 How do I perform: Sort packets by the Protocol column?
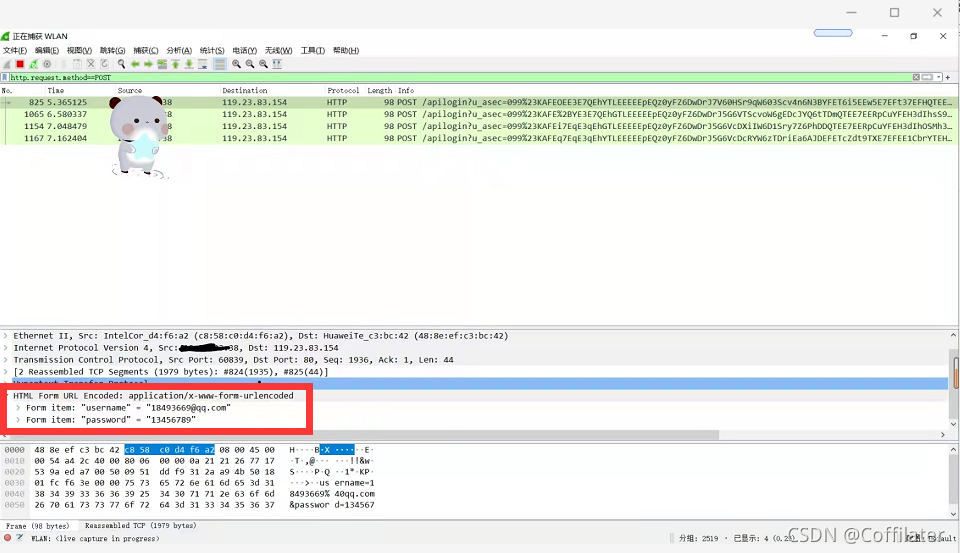[344, 90]
